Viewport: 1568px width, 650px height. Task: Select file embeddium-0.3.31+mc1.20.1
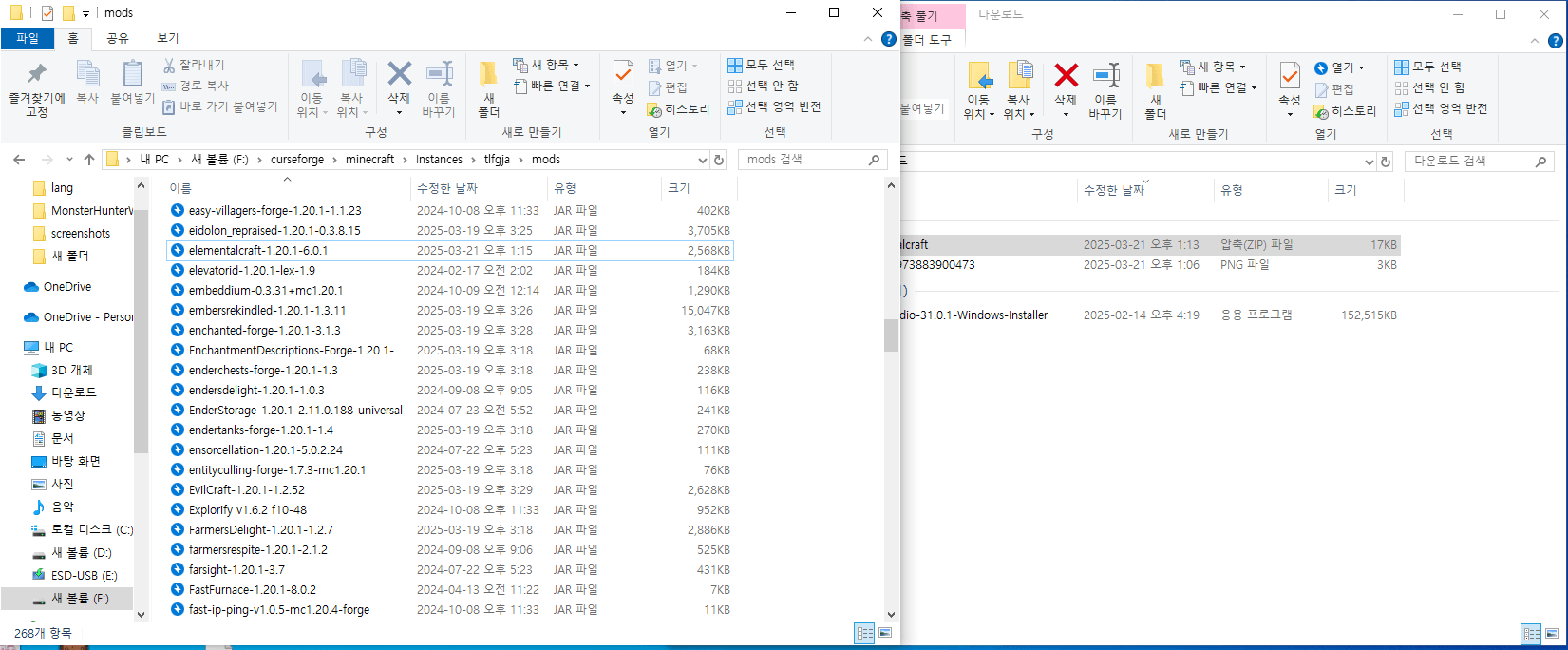[x=450, y=291]
